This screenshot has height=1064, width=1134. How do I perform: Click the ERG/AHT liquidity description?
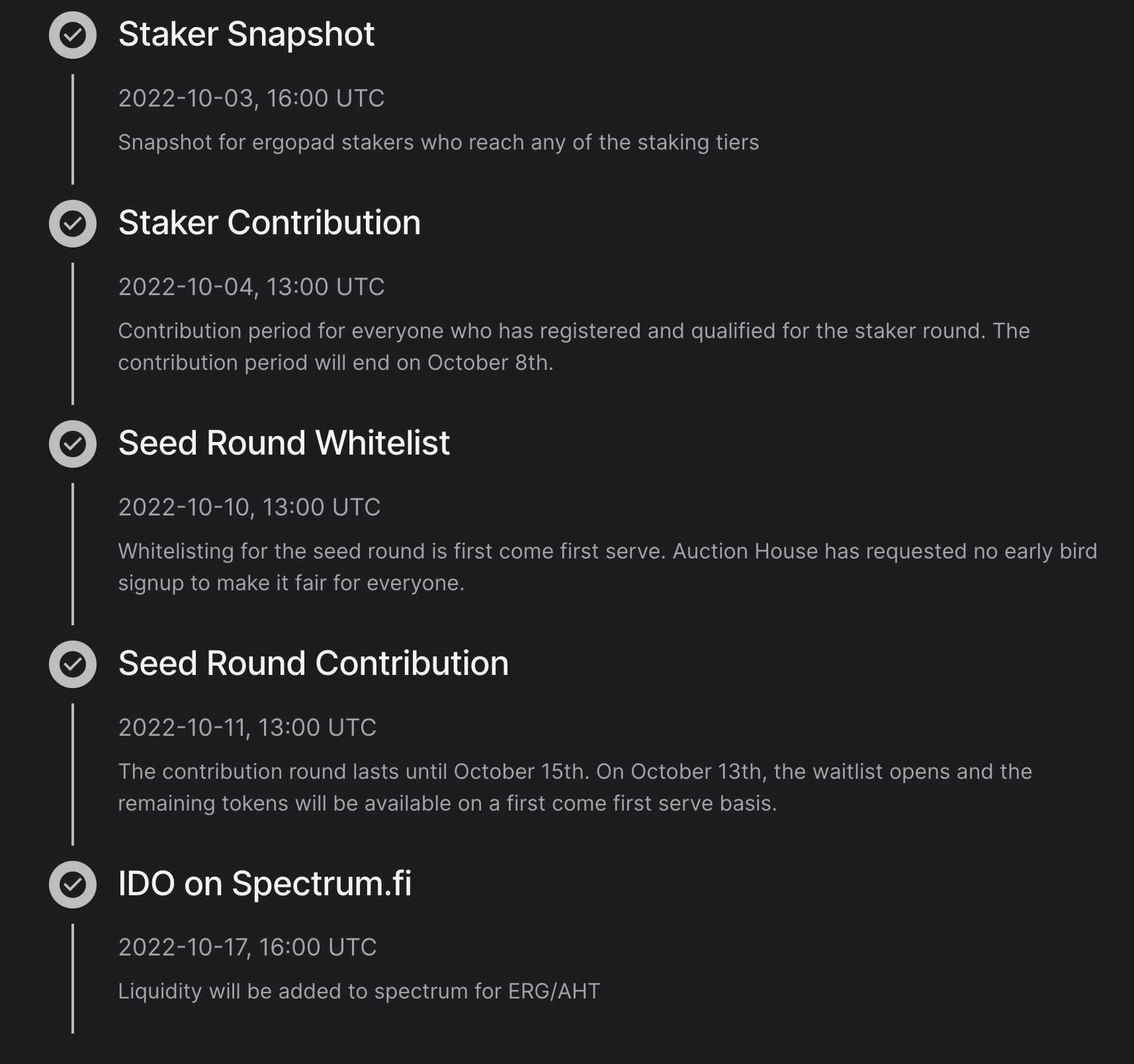(x=359, y=991)
